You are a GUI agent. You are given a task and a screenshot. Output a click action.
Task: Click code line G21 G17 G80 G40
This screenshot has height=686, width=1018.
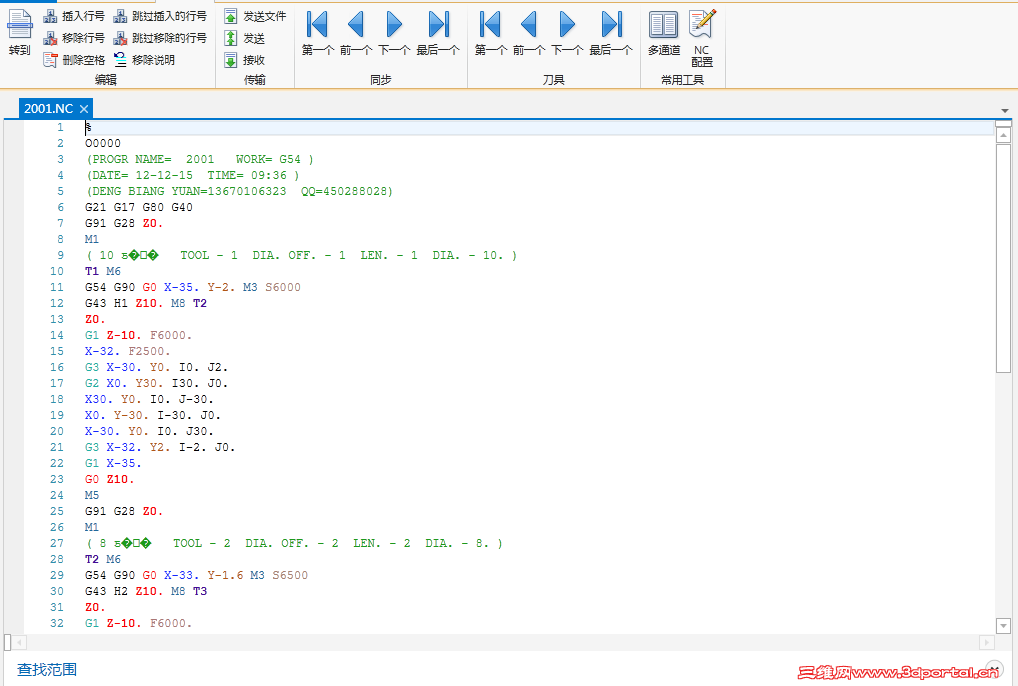pos(138,207)
